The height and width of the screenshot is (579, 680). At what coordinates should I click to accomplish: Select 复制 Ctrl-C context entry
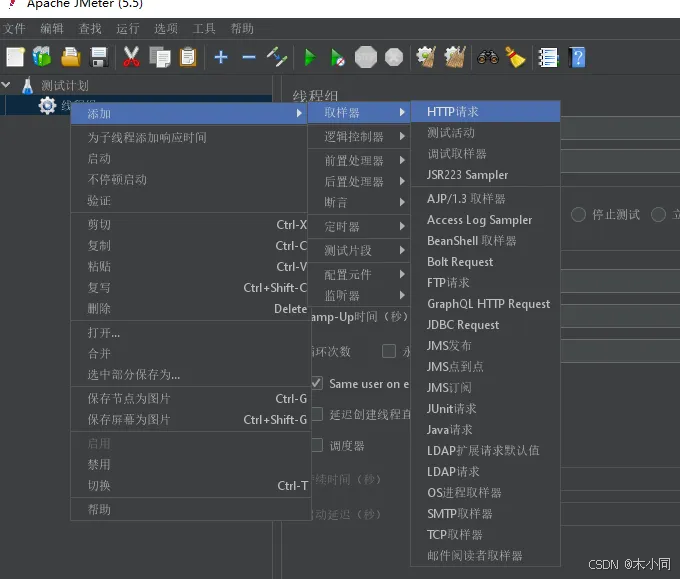189,245
